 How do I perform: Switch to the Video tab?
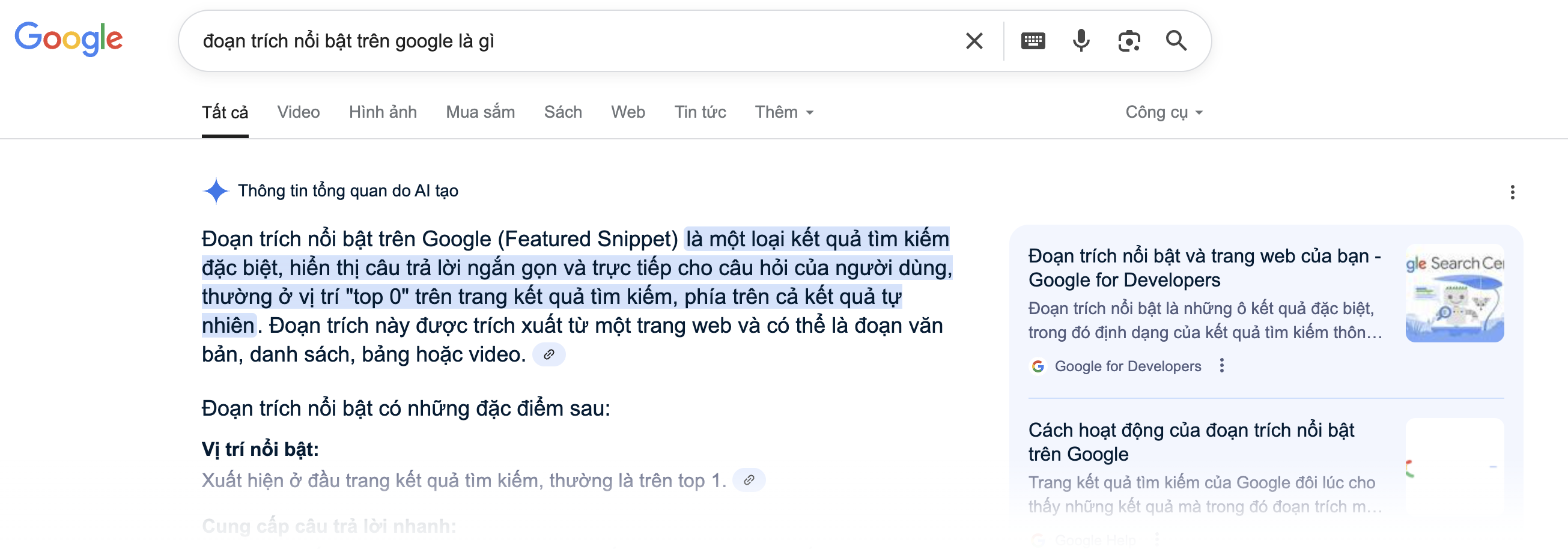(x=298, y=112)
